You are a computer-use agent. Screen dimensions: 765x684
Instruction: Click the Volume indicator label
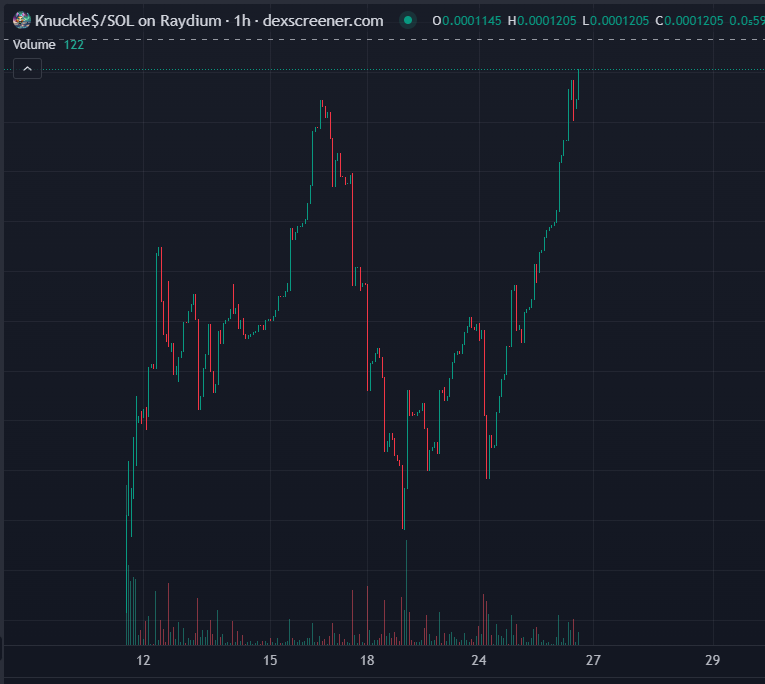tap(34, 45)
